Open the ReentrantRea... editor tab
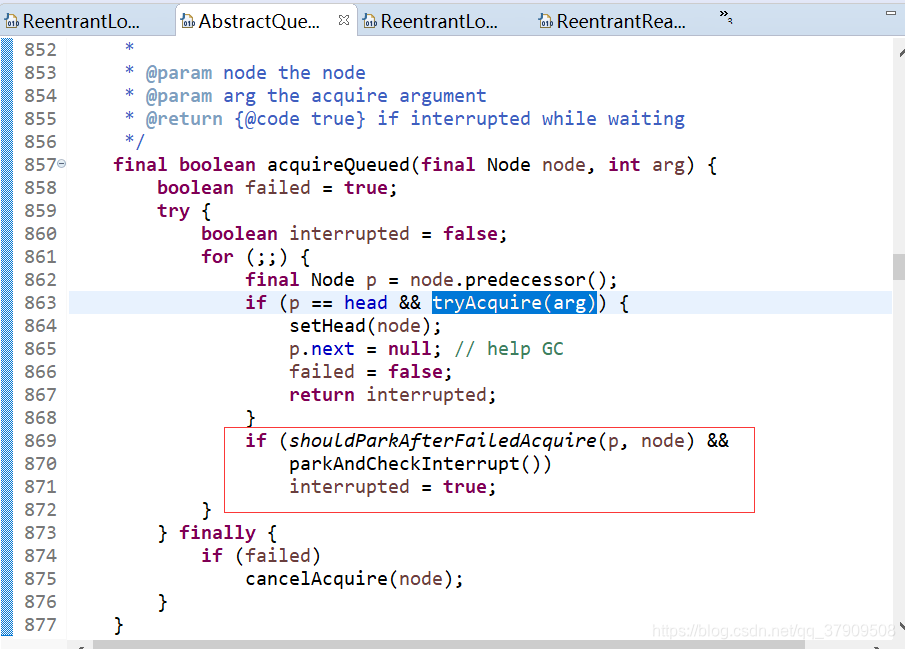Image resolution: width=905 pixels, height=649 pixels. 612,21
